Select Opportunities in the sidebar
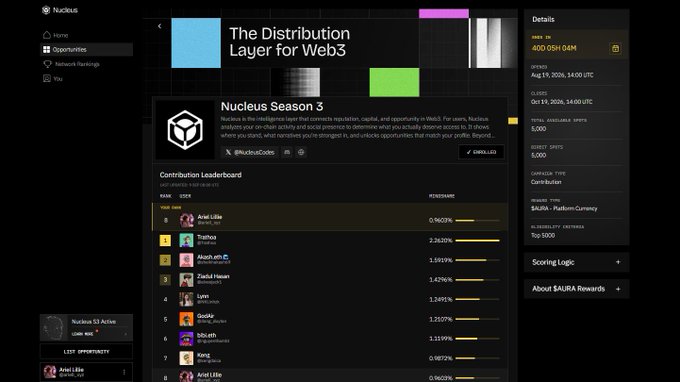 click(x=86, y=49)
